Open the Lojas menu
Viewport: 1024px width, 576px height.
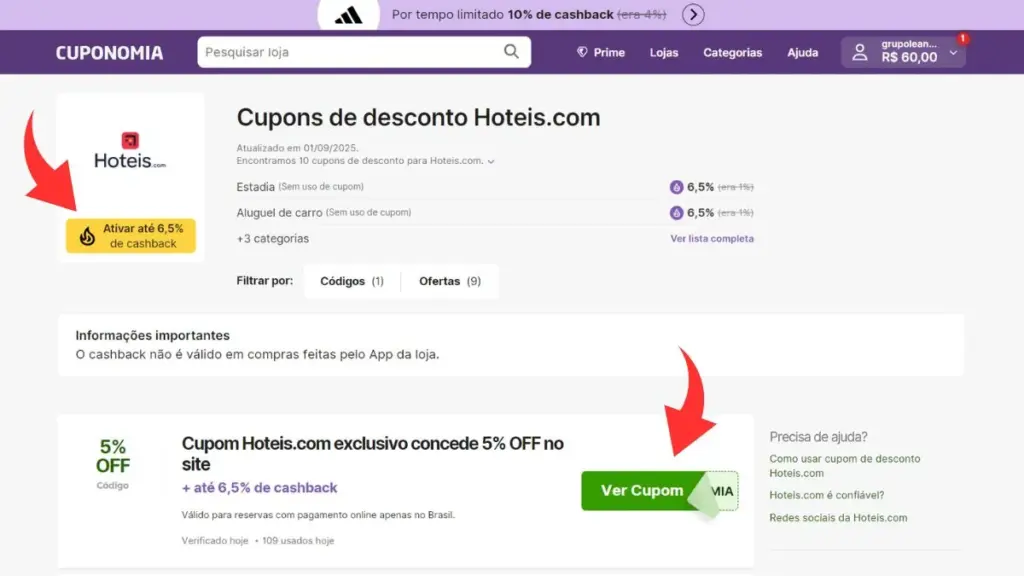tap(664, 52)
